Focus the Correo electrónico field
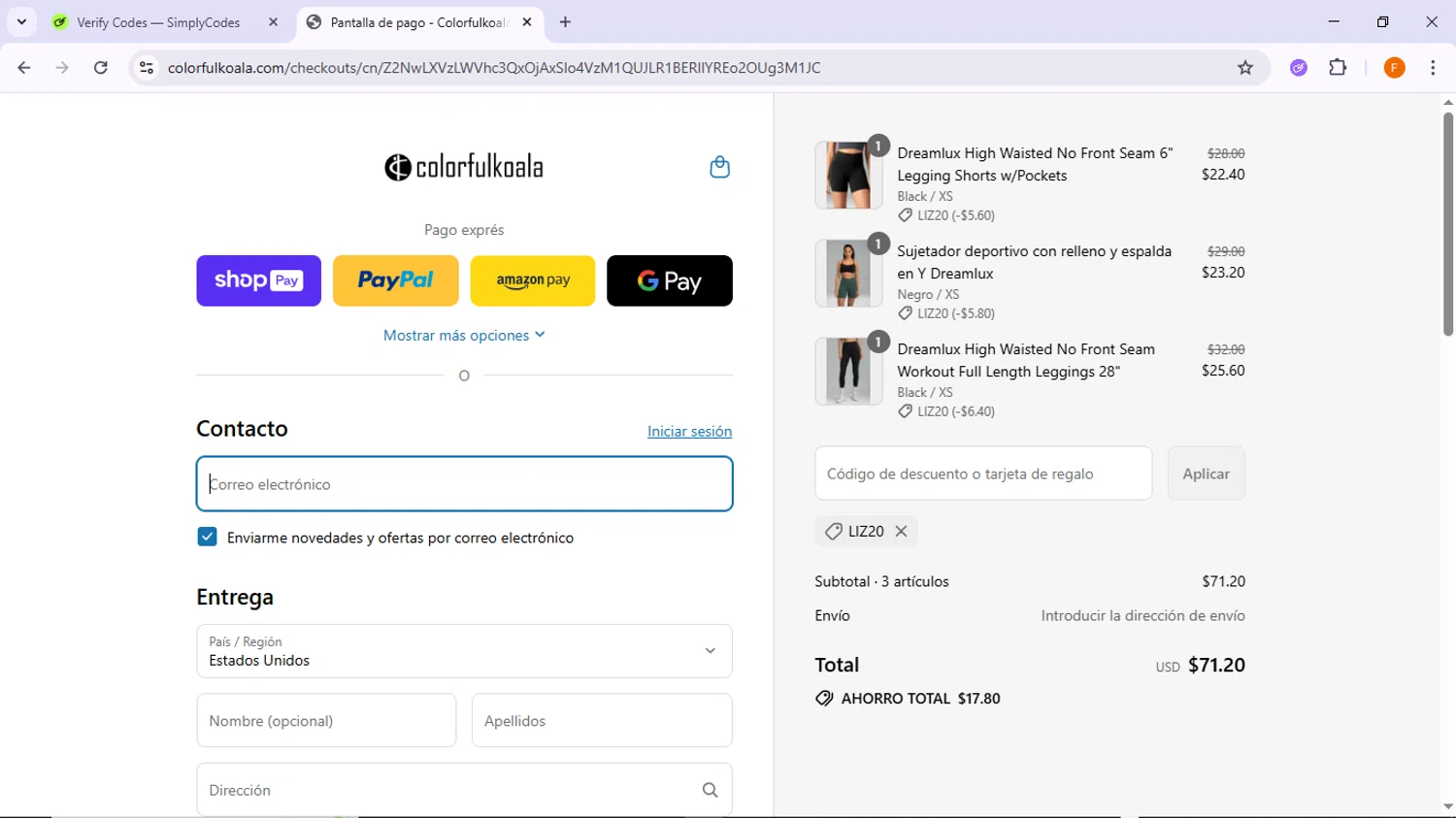 click(x=464, y=484)
